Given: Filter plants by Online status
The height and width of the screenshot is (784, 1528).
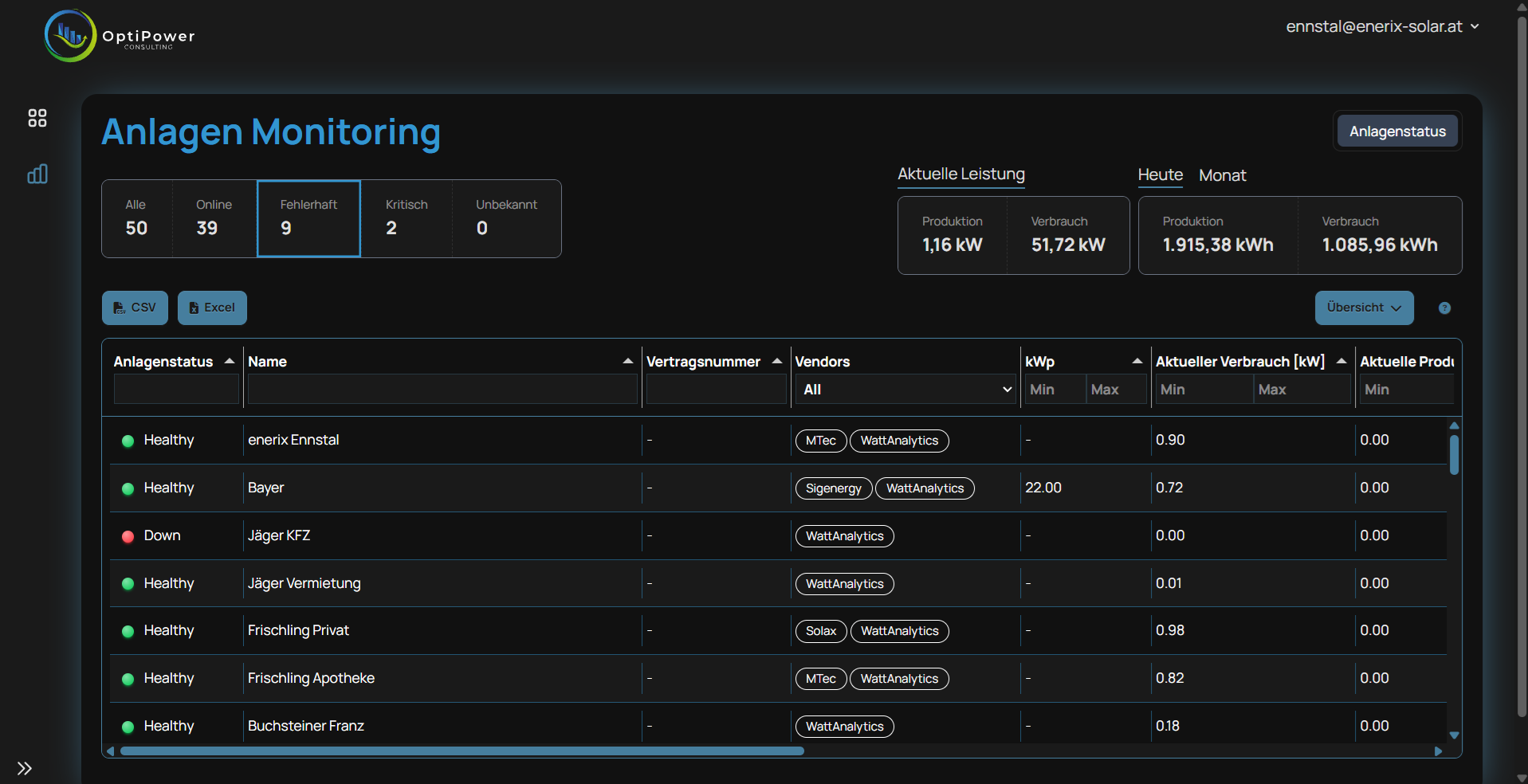Looking at the screenshot, I should pos(214,218).
